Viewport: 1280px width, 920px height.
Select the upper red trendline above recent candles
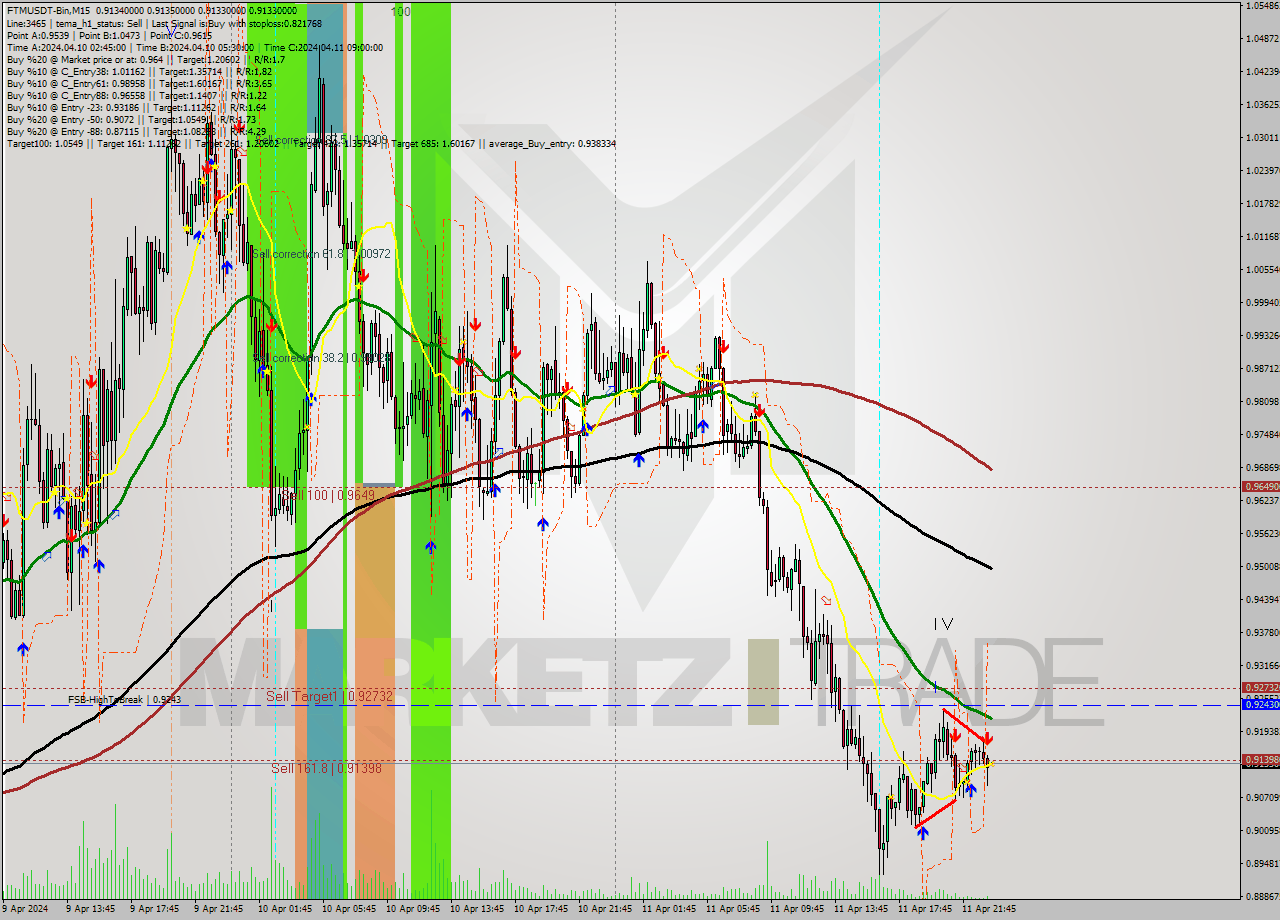(967, 726)
